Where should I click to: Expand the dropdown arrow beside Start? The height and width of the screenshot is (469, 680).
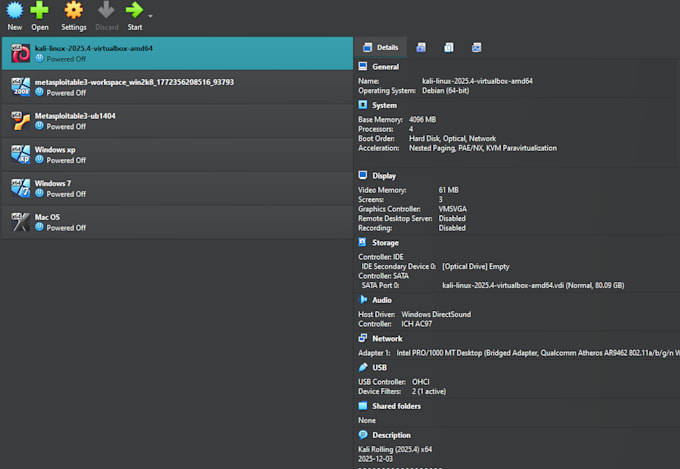[150, 16]
